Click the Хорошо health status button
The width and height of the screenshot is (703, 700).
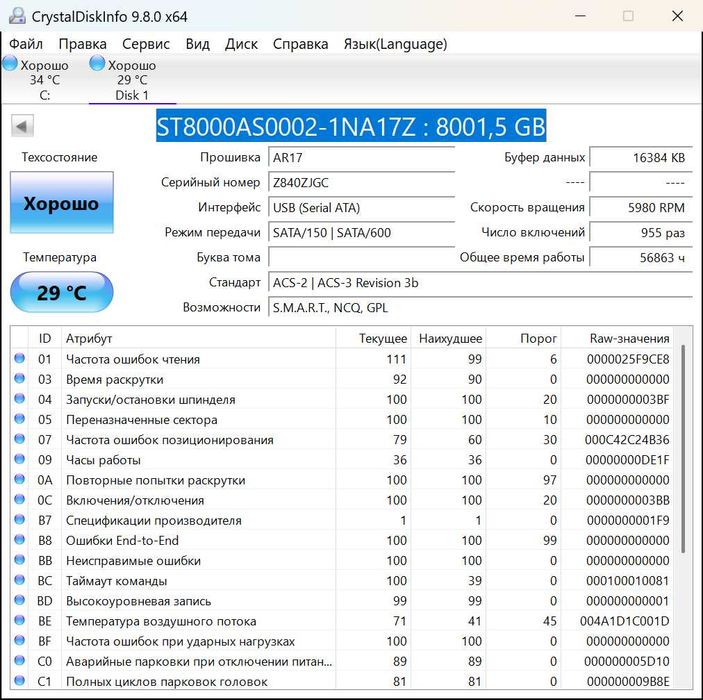tap(61, 203)
